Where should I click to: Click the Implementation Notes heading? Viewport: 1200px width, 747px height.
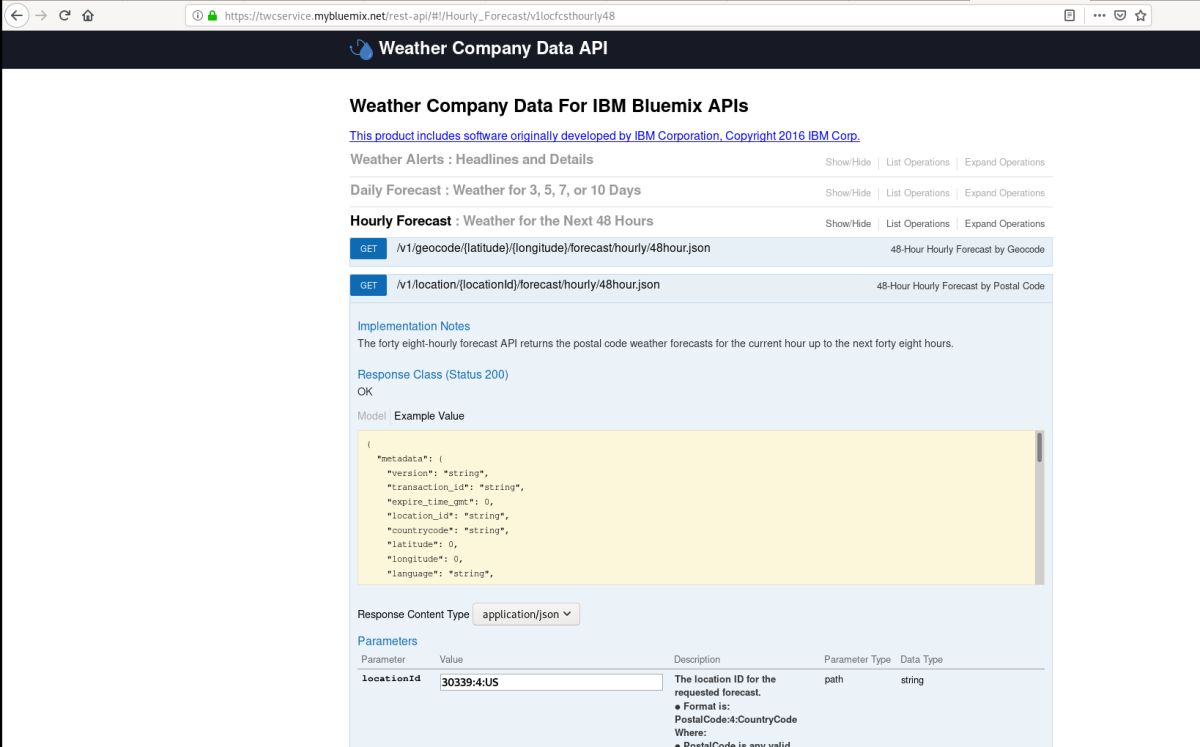413,326
